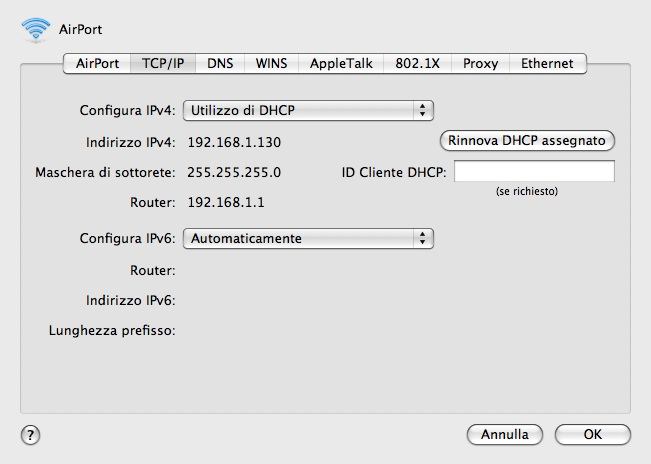Switch to the Ethernet tab

click(x=547, y=63)
